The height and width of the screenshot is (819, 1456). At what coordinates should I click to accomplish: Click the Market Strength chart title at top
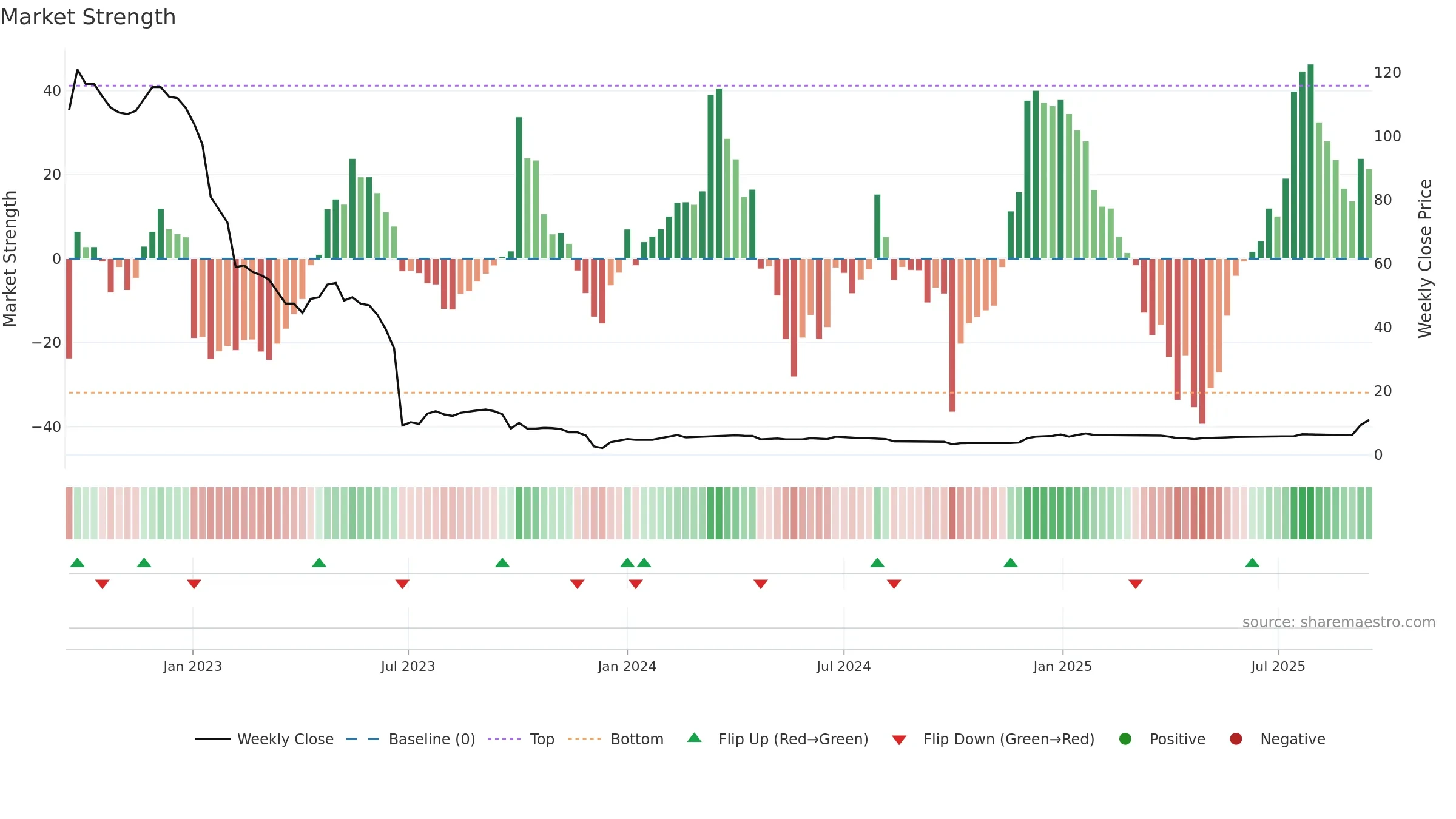pos(88,17)
